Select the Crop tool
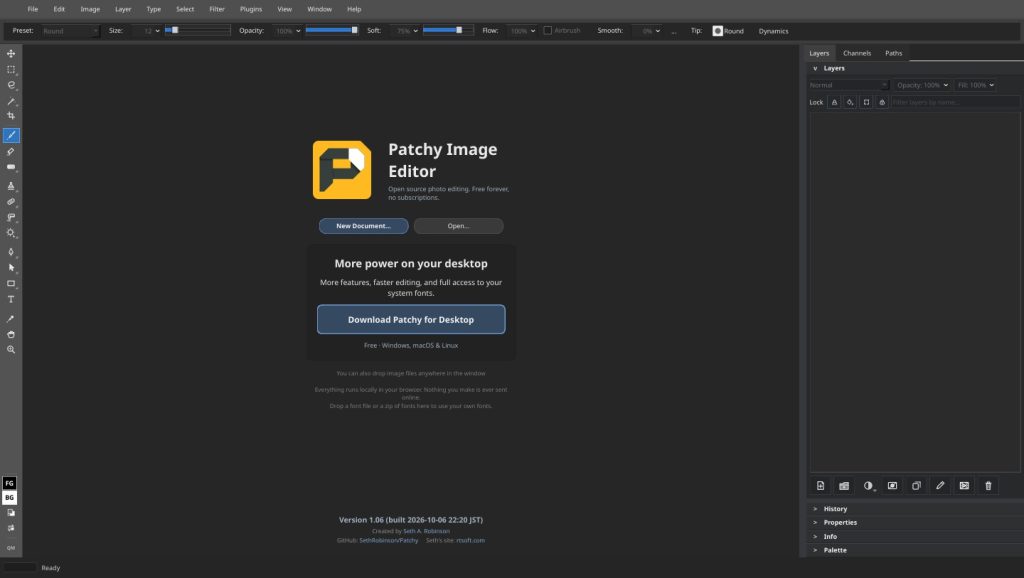Screen dimensions: 1024x578 coord(11,116)
